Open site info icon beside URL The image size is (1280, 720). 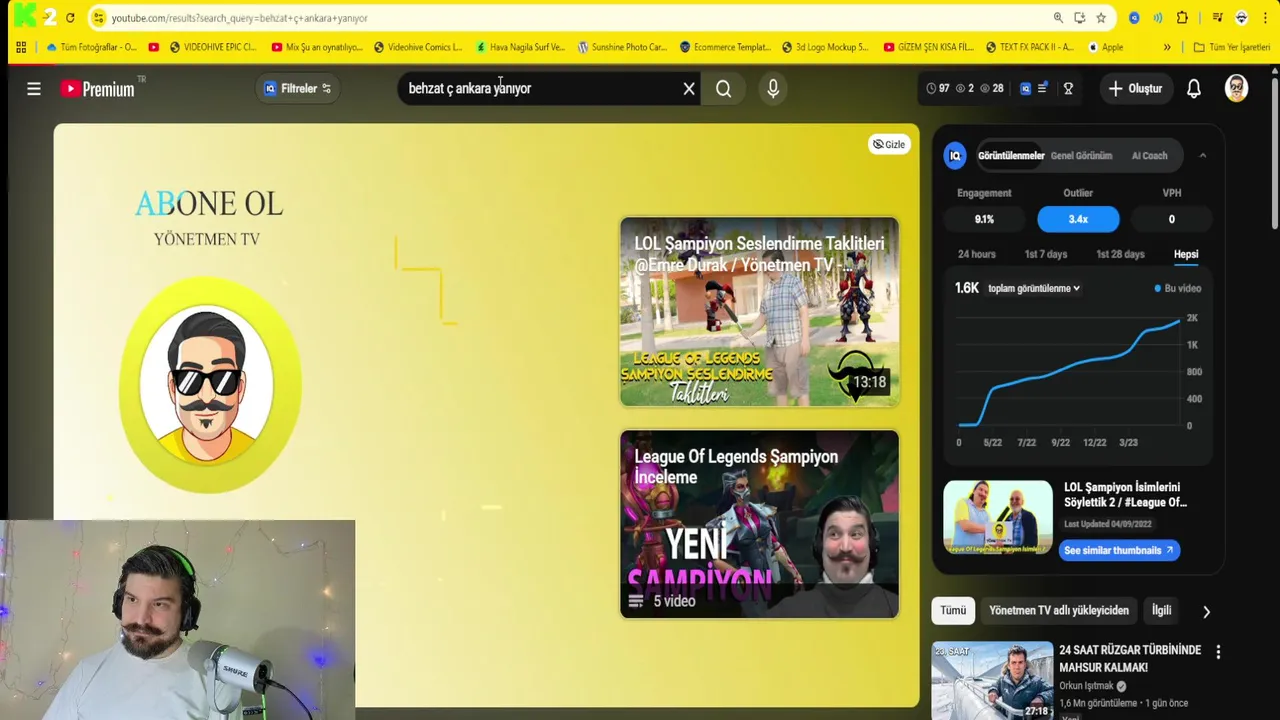click(98, 18)
